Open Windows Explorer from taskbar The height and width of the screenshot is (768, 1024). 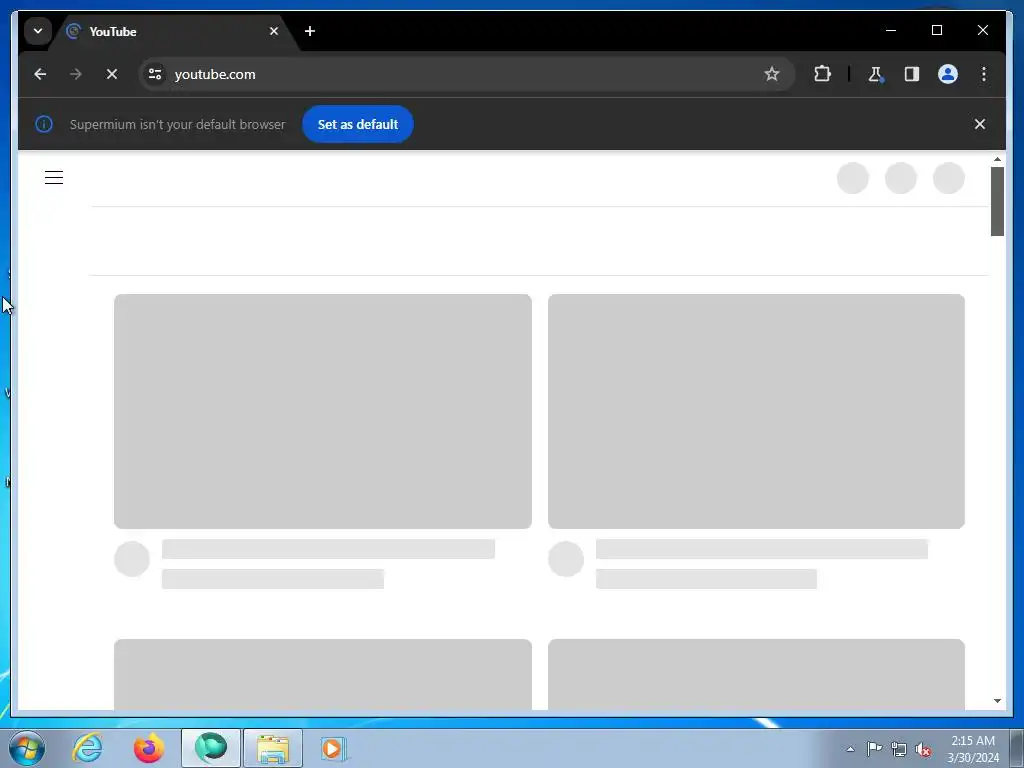273,748
